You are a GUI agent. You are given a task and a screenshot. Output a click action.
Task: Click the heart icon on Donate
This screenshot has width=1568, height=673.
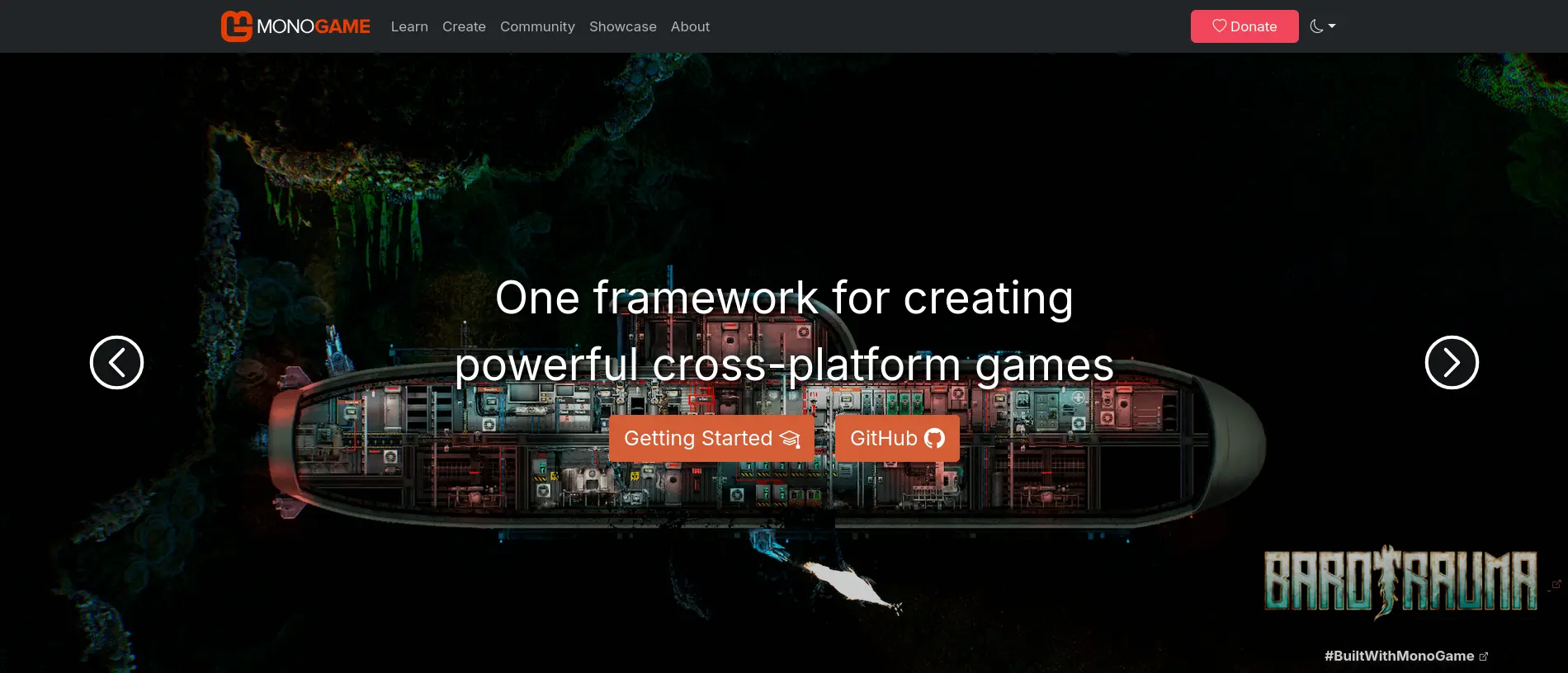(1219, 26)
